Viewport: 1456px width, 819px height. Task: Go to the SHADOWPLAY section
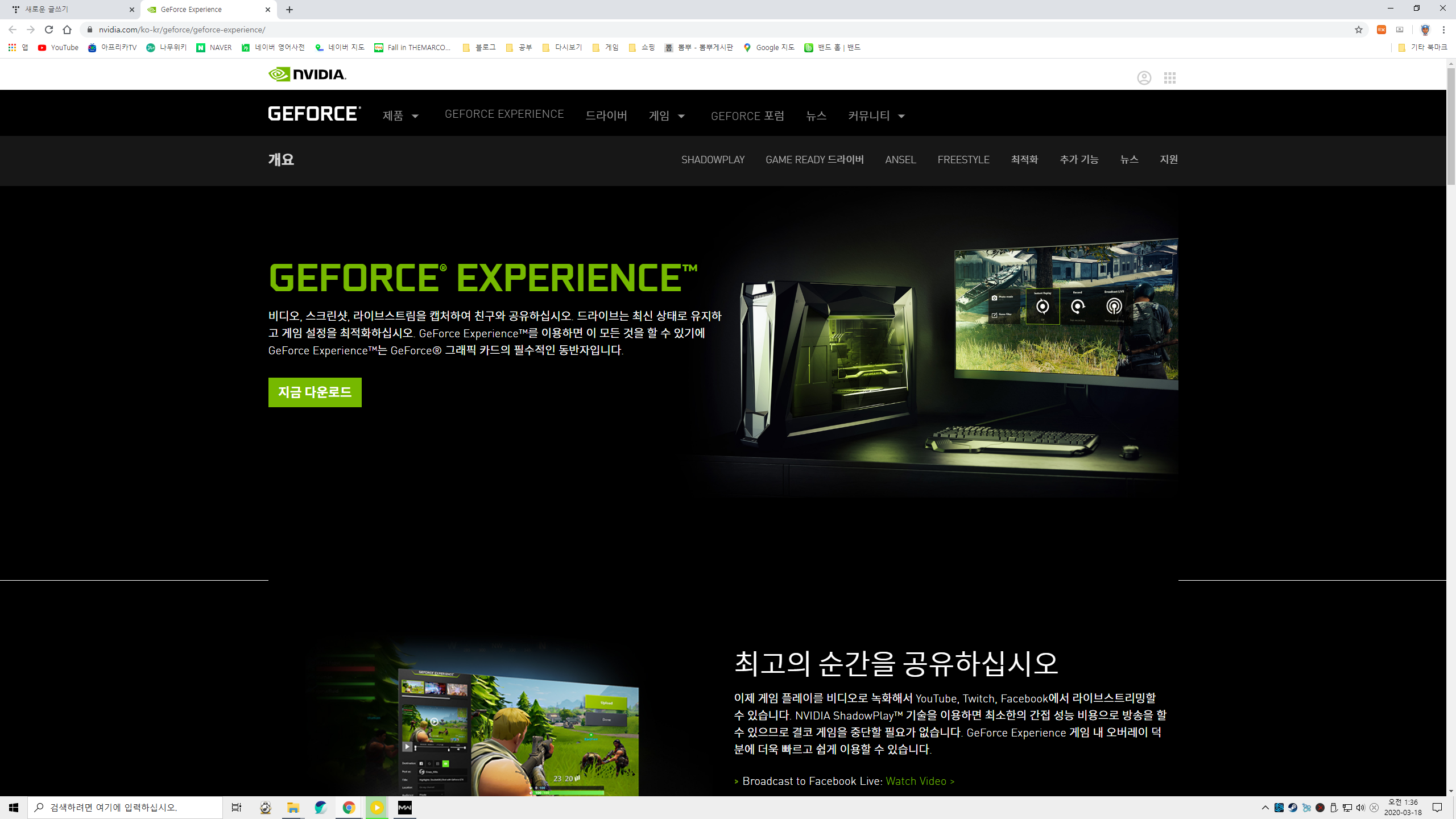point(713,160)
